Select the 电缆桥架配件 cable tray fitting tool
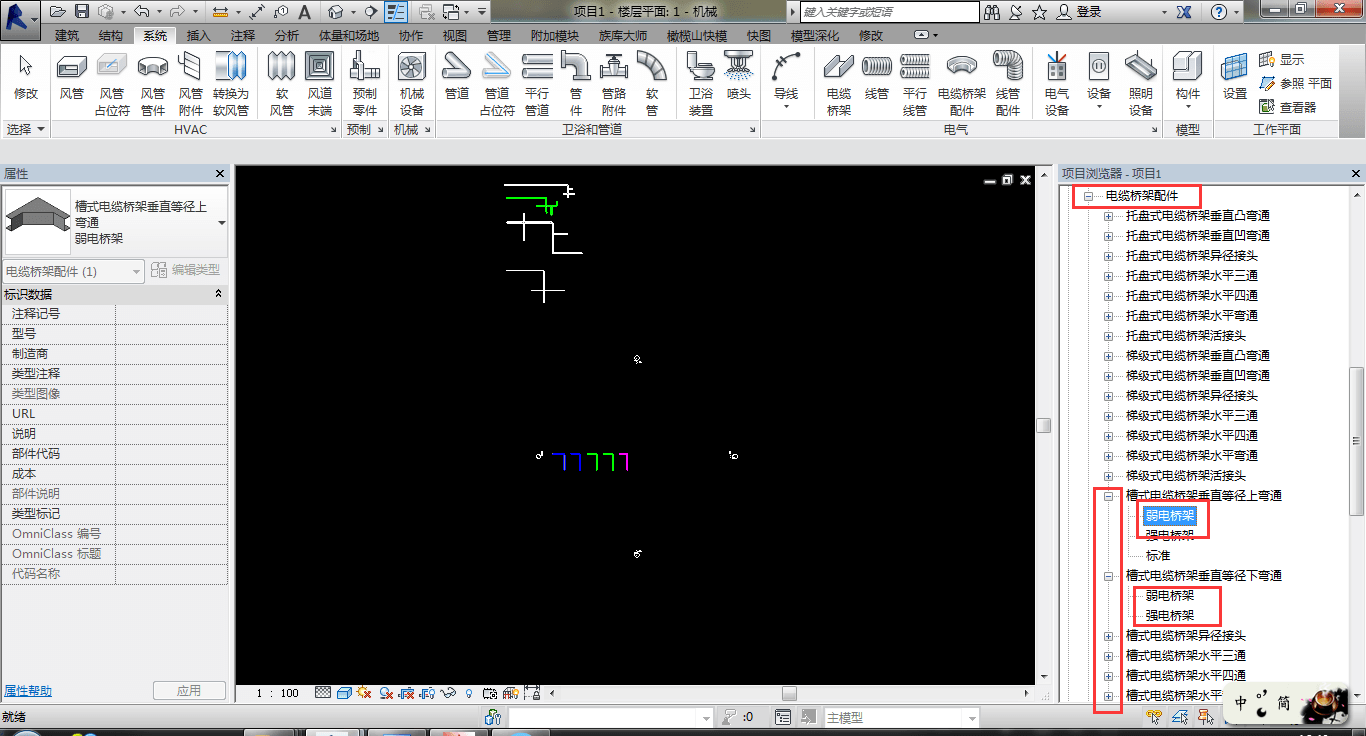Image resolution: width=1366 pixels, height=736 pixels. click(x=962, y=83)
